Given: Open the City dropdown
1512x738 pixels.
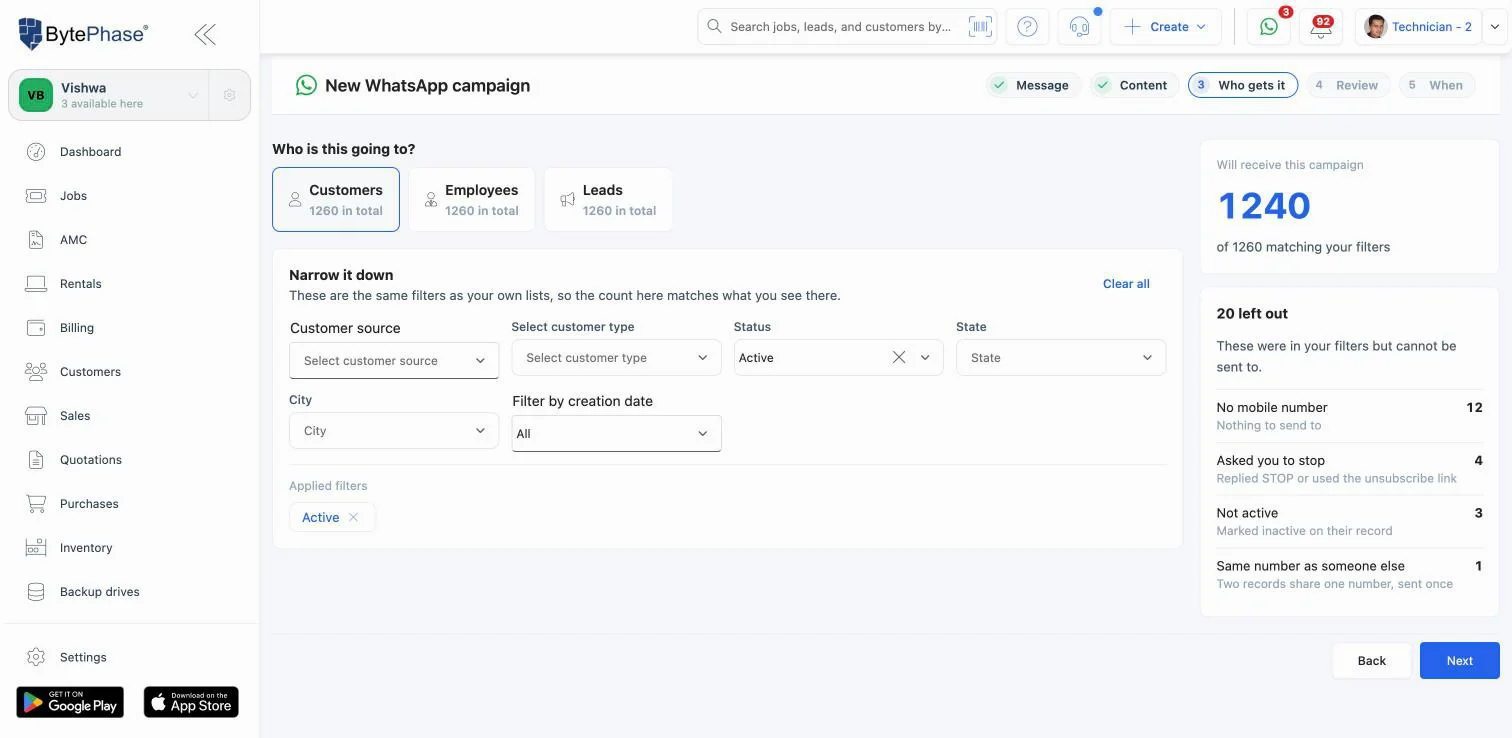Looking at the screenshot, I should (x=394, y=431).
